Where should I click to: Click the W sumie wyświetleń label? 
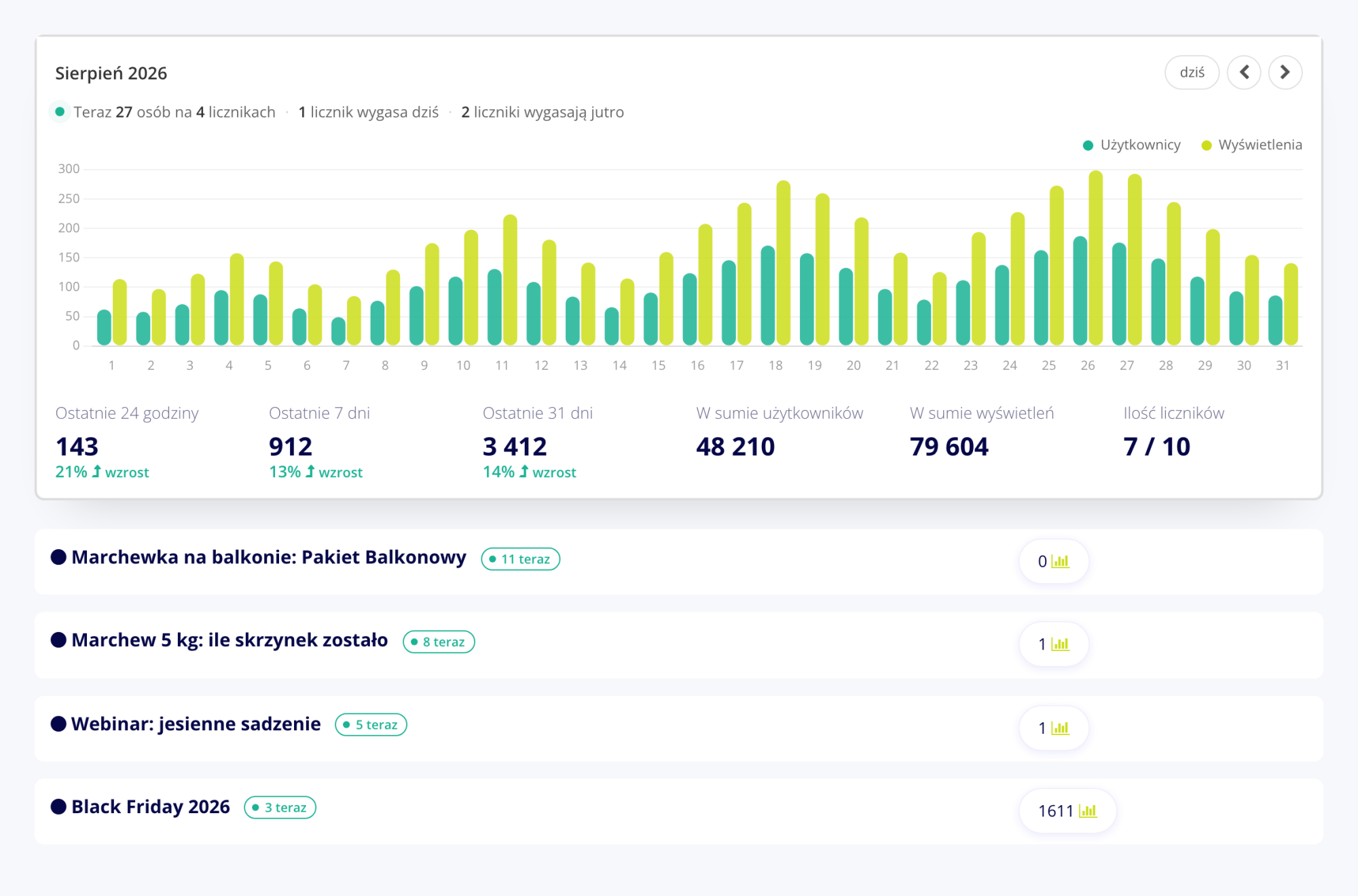(x=982, y=413)
